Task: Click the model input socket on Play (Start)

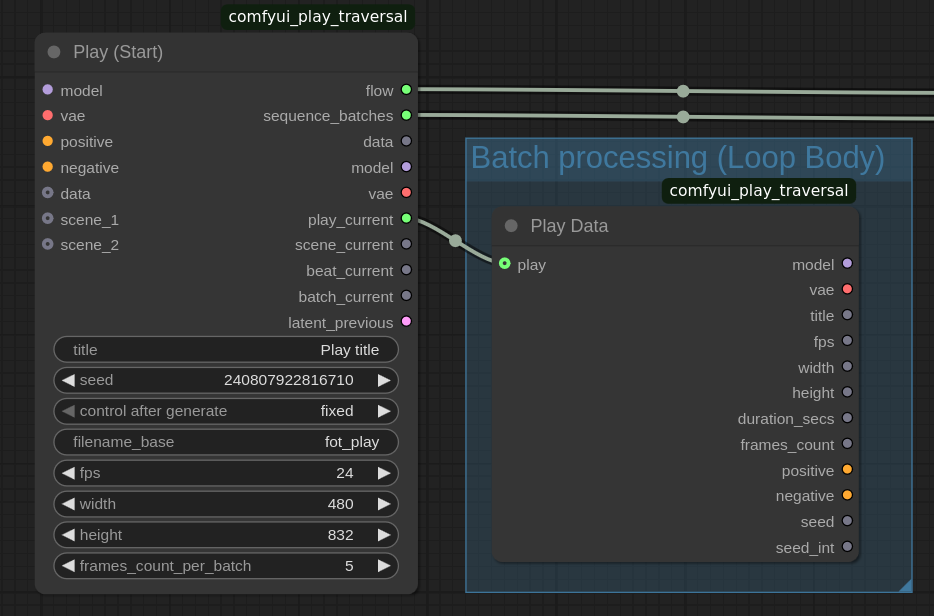Action: click(x=48, y=90)
